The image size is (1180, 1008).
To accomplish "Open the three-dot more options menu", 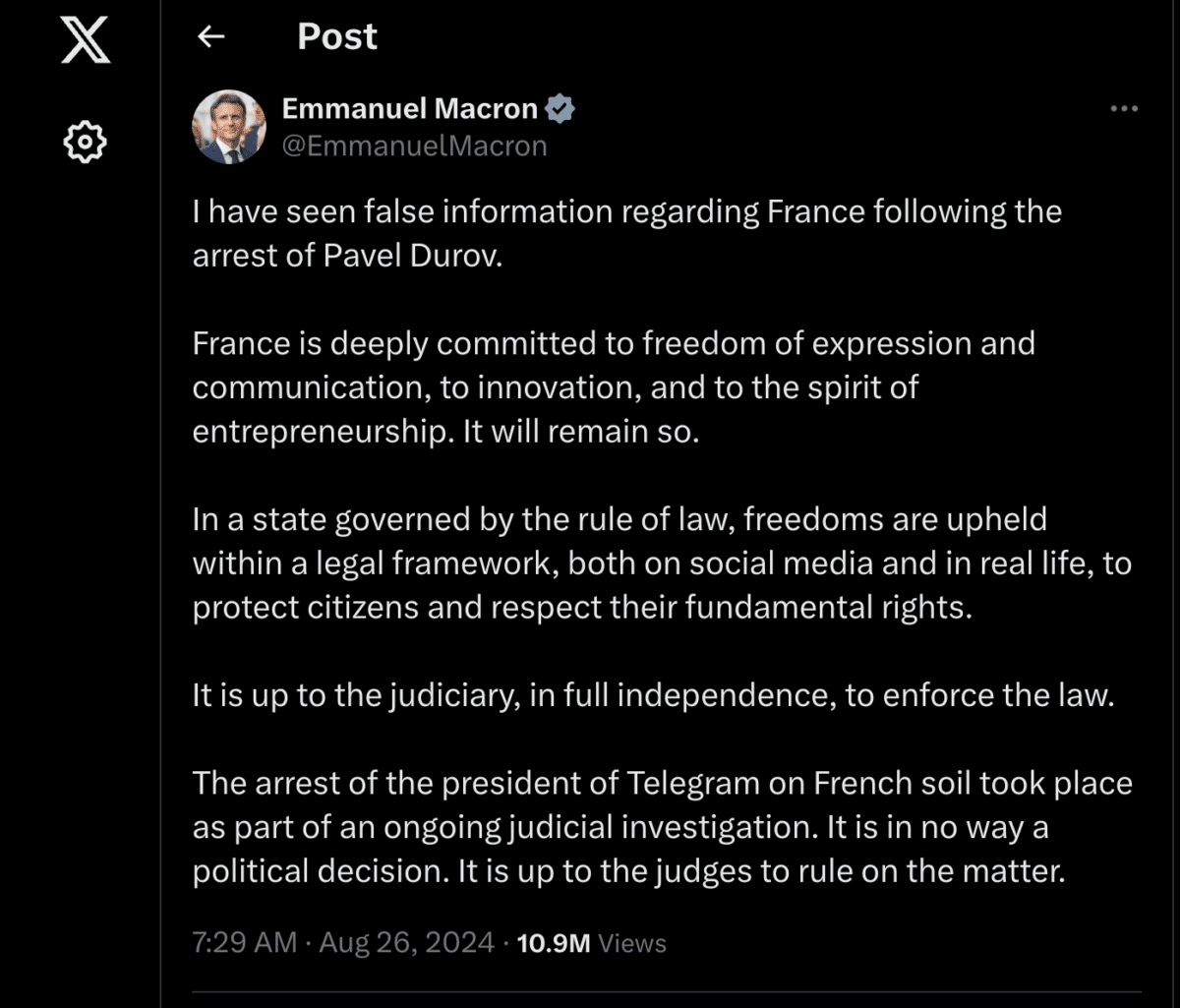I will coord(1123,109).
